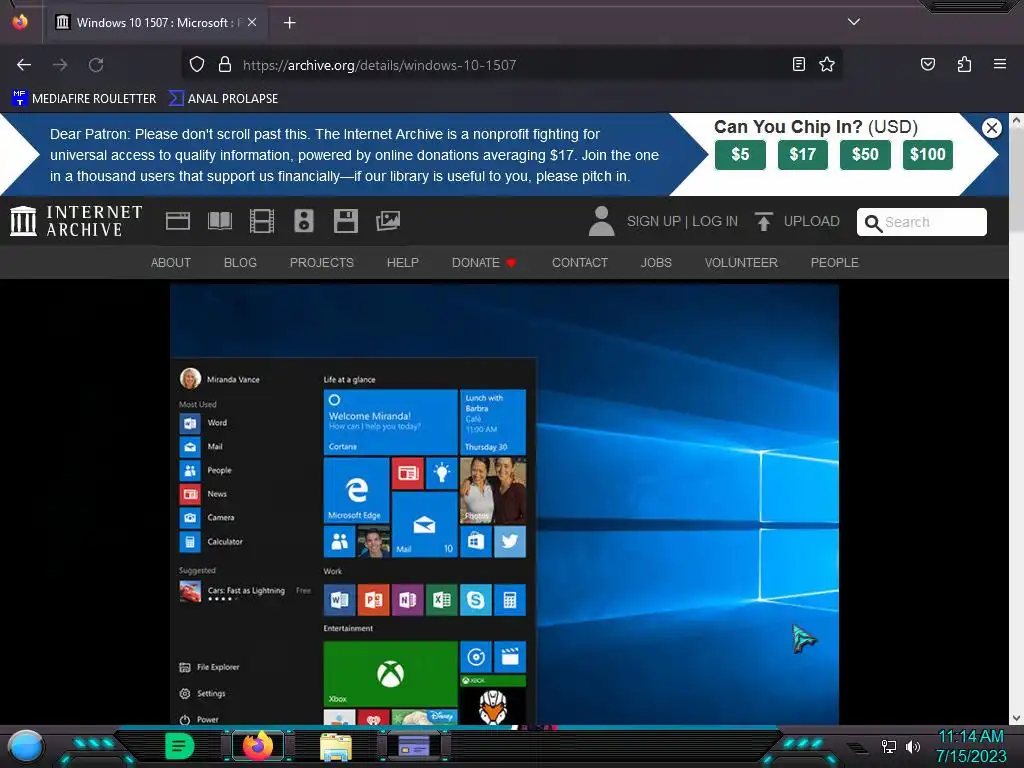The image size is (1024, 768).
Task: Open the VOLUNTEER menu item
Action: click(741, 263)
